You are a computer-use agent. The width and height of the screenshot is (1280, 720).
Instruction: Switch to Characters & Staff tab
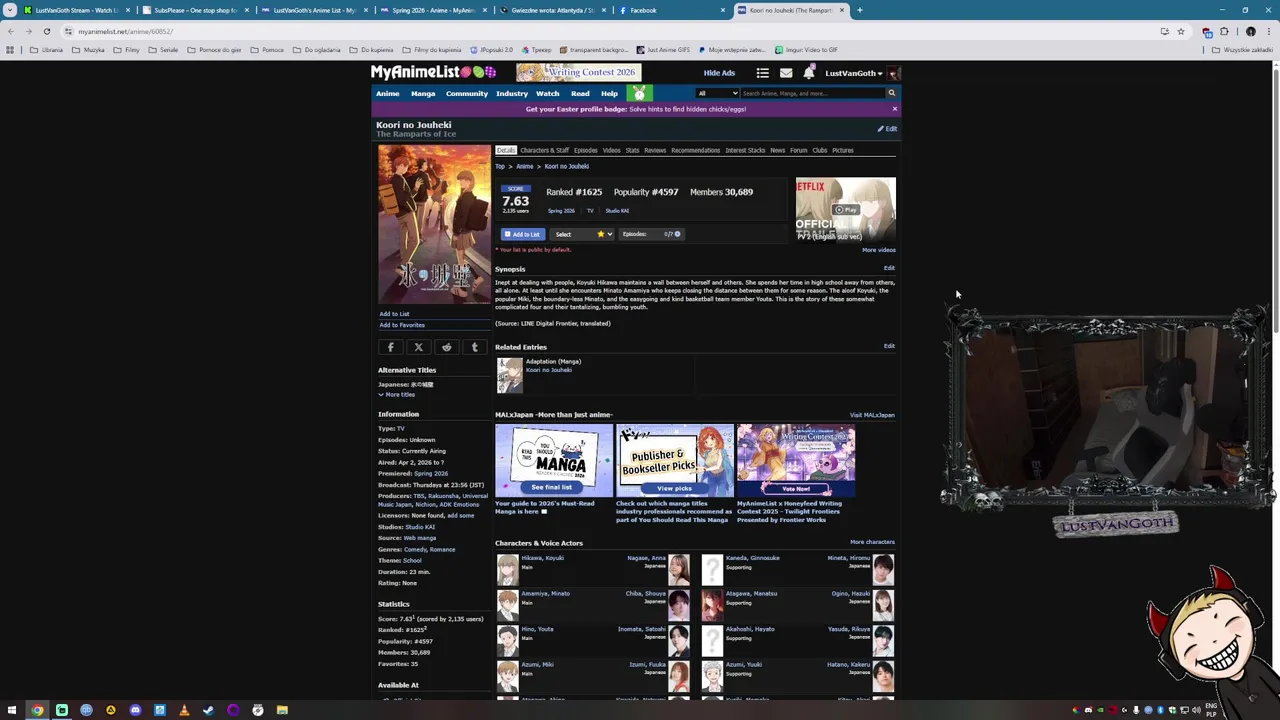coord(544,151)
